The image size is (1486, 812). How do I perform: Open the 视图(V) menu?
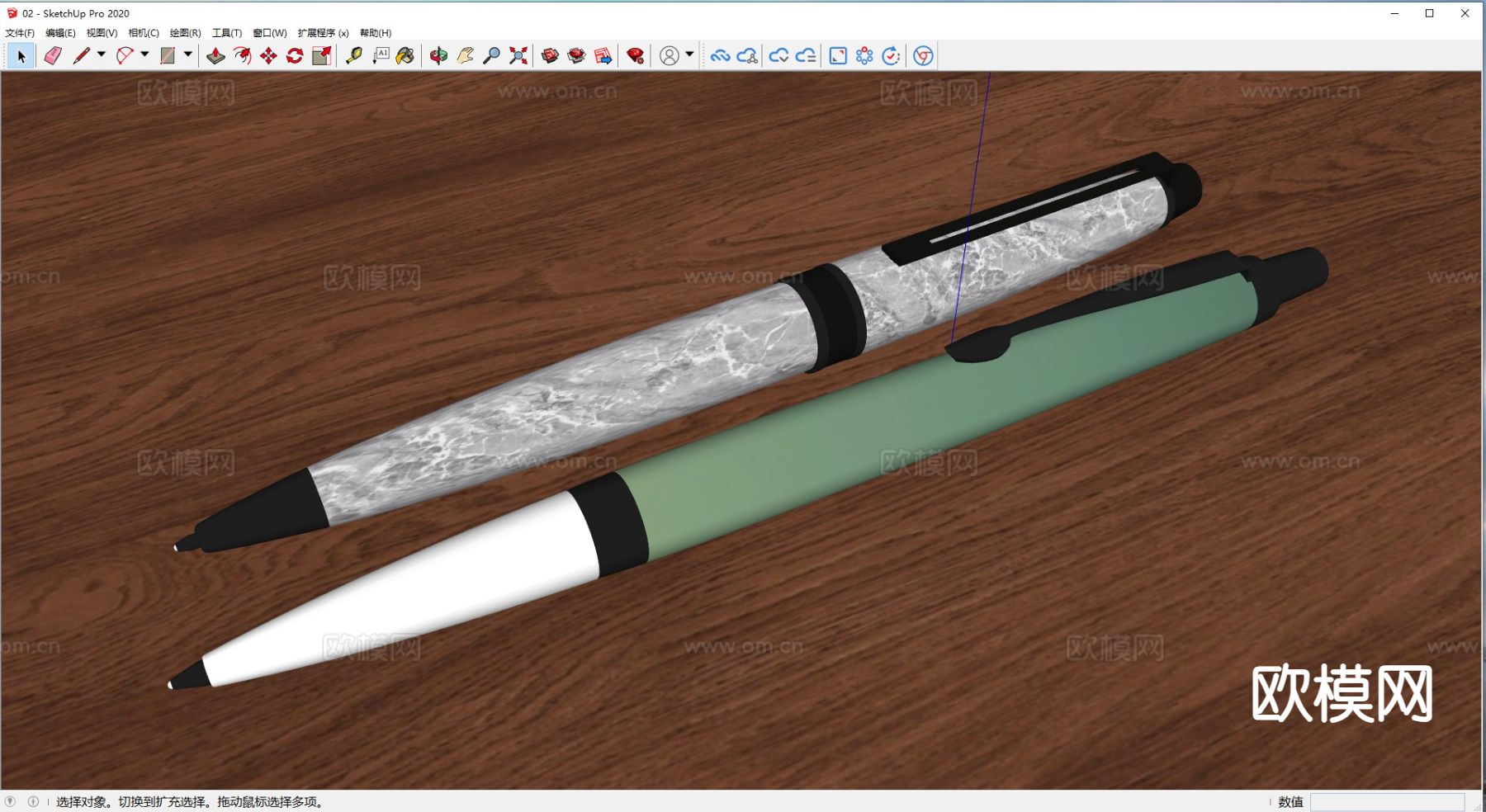tap(102, 33)
